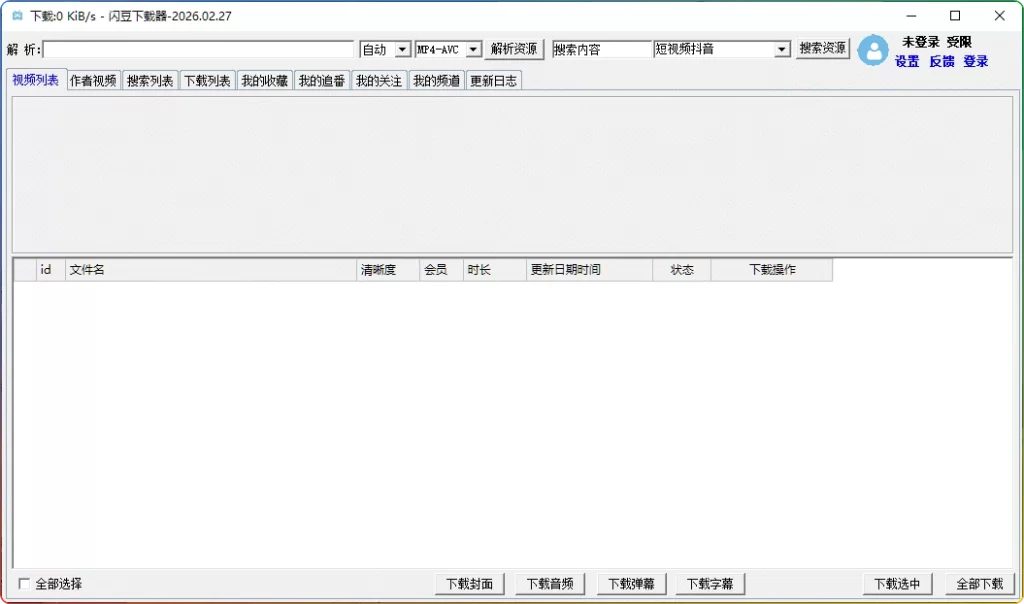Switch to the 下载列表 tab
This screenshot has width=1024, height=604.
[x=207, y=80]
